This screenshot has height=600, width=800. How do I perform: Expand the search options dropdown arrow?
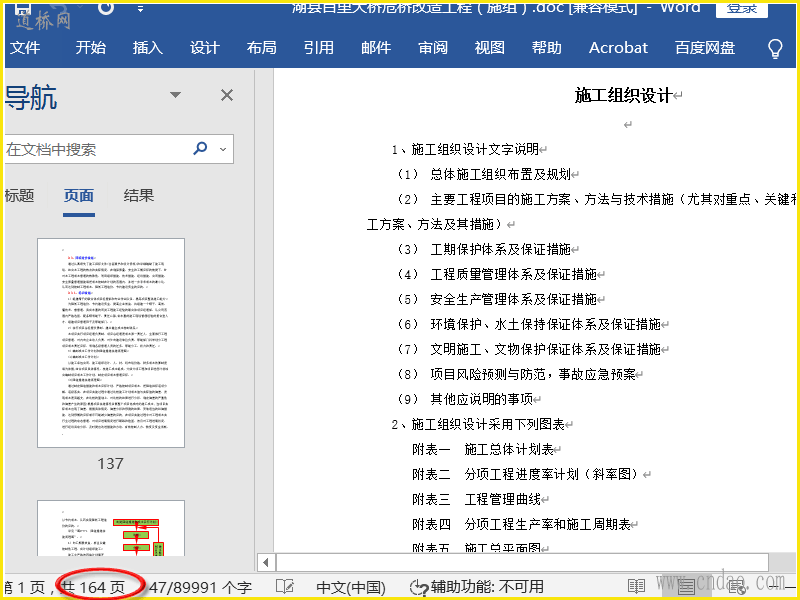tap(222, 149)
